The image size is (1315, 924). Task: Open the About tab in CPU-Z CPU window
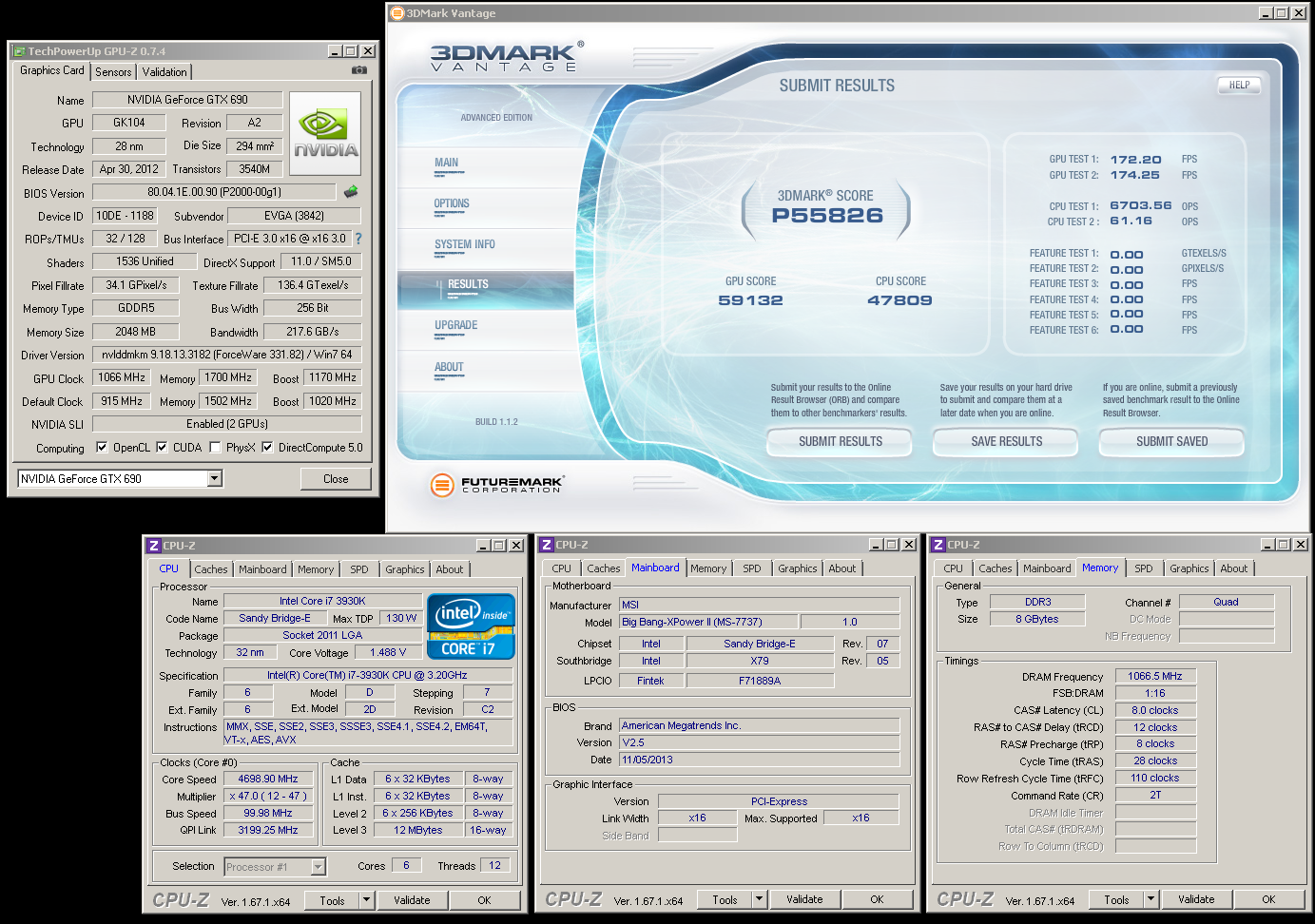450,569
